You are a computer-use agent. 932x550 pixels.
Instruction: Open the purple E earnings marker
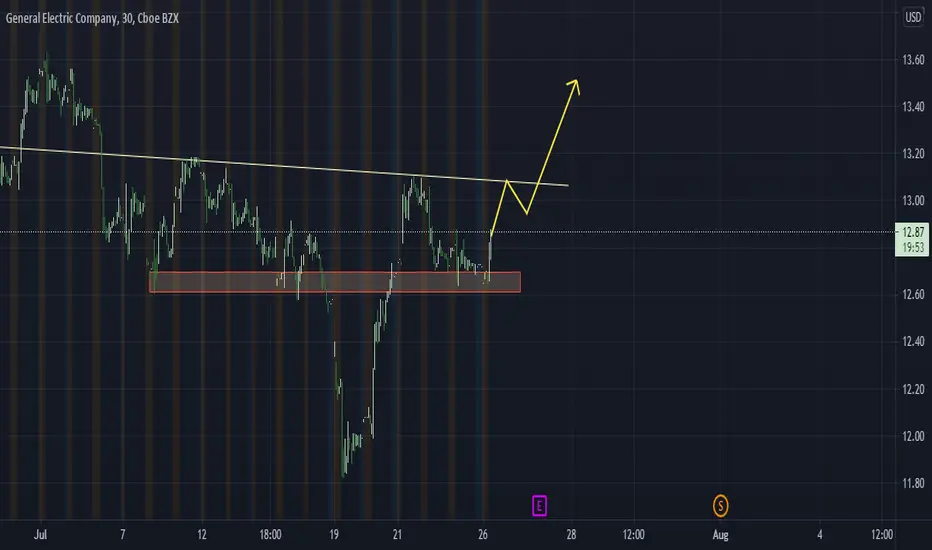[x=539, y=506]
